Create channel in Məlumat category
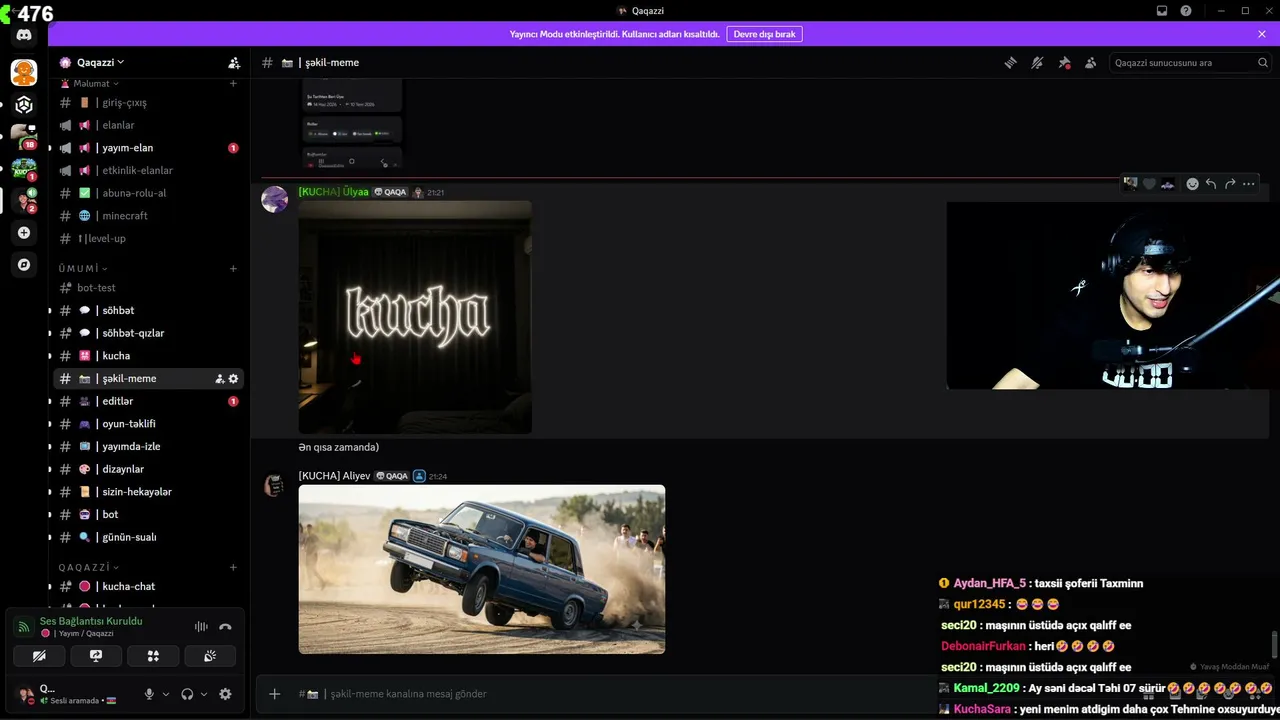Image resolution: width=1280 pixels, height=720 pixels. coord(233,84)
